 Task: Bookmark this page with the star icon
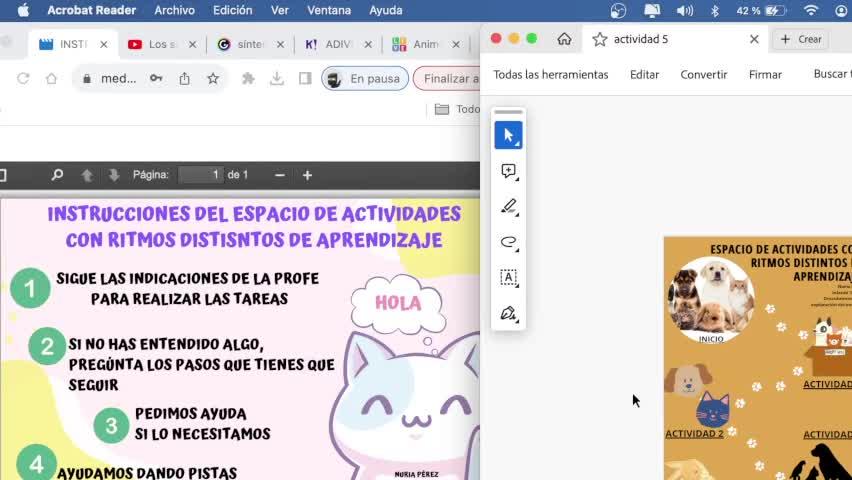pos(213,78)
